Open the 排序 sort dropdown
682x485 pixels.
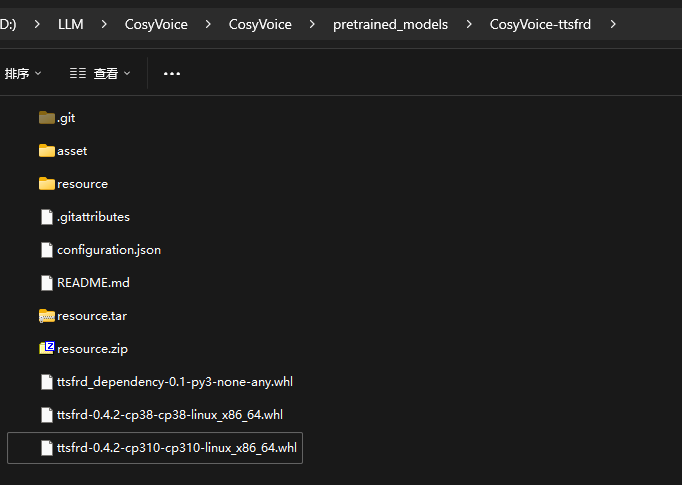23,74
